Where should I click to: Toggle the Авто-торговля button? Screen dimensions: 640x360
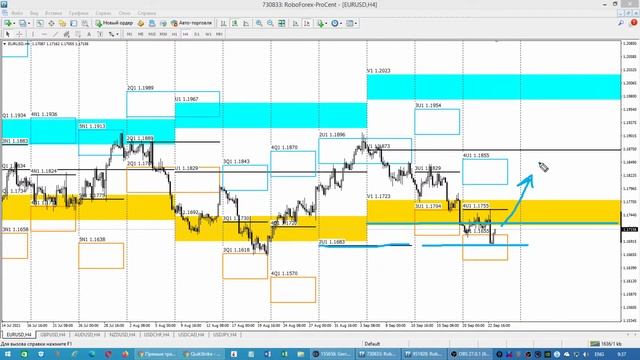191,23
